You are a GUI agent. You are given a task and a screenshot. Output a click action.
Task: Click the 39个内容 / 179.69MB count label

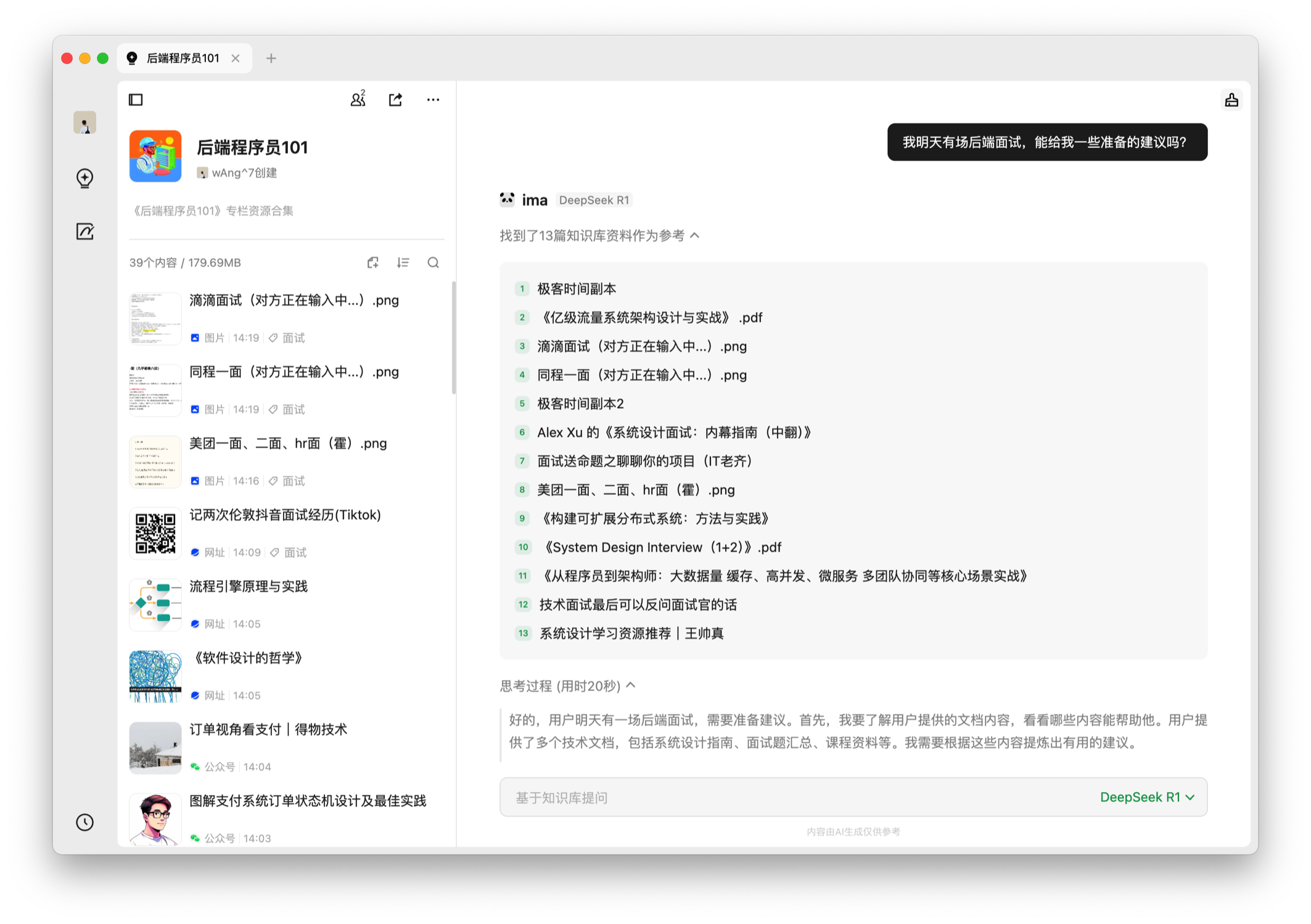tap(185, 263)
